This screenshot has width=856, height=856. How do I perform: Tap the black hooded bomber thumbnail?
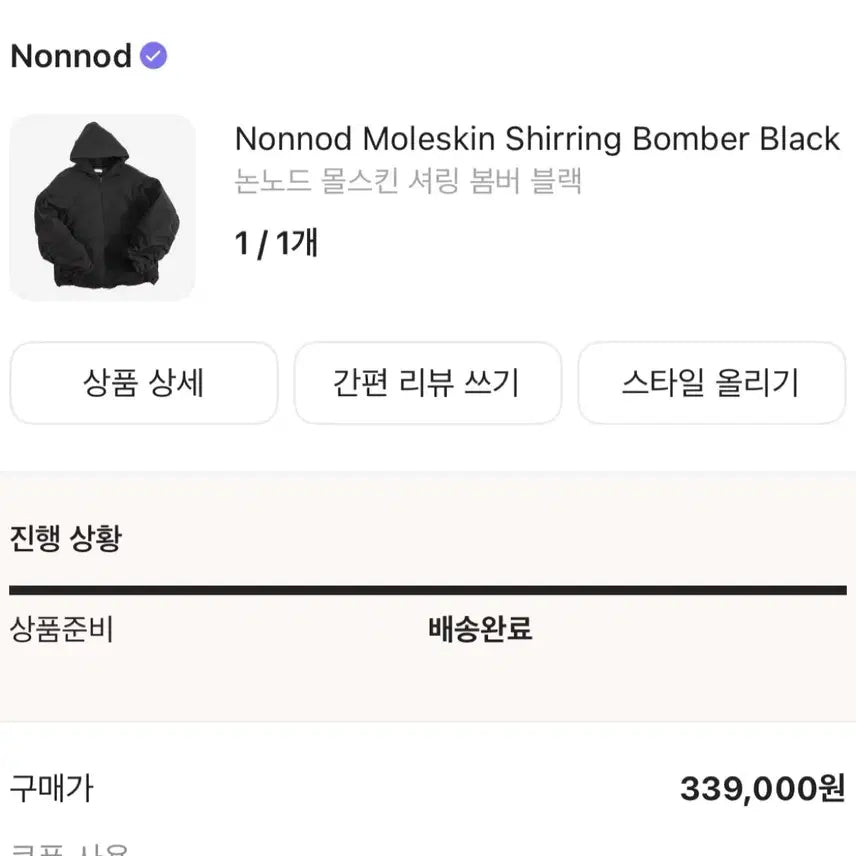click(x=102, y=207)
